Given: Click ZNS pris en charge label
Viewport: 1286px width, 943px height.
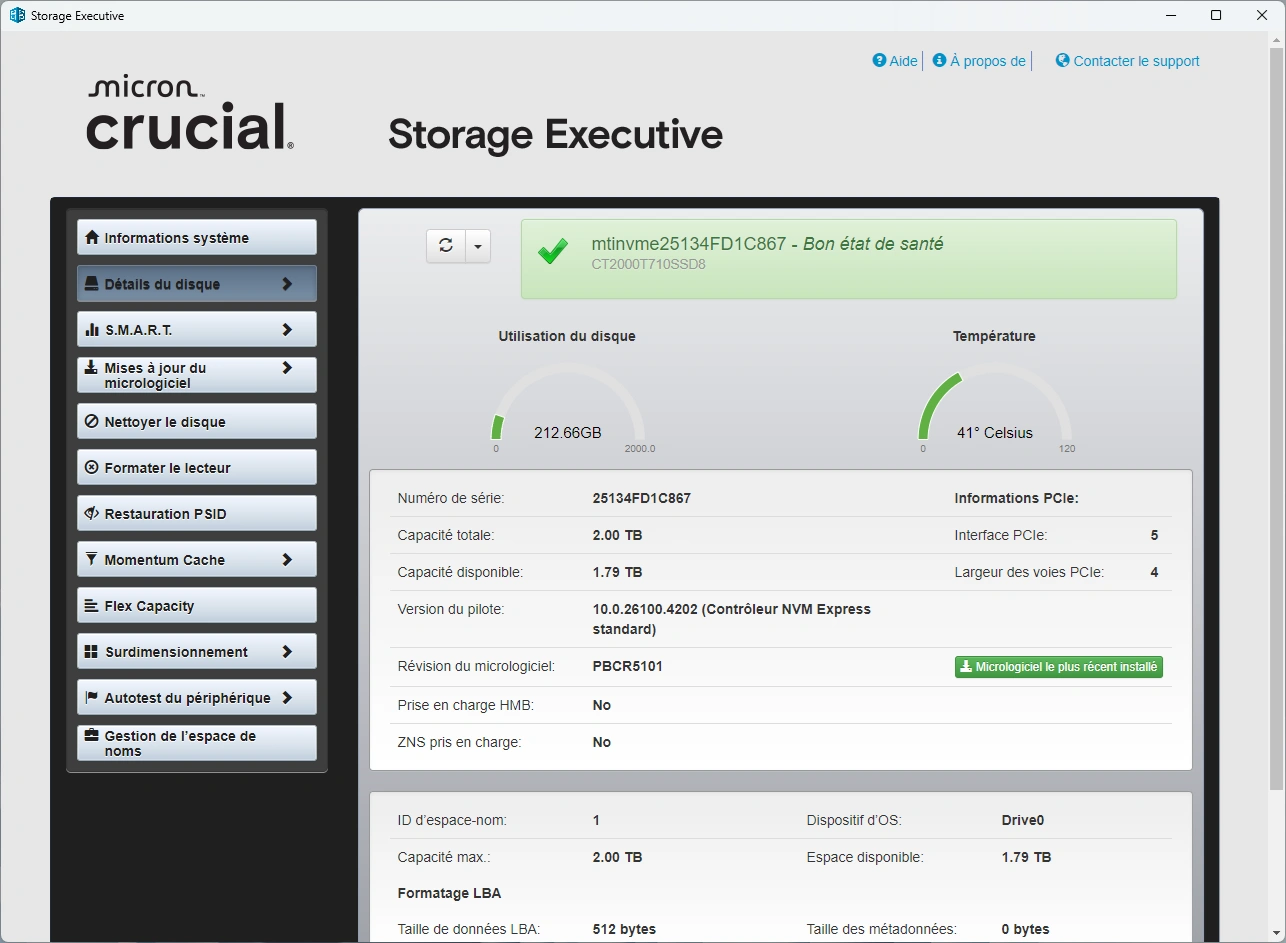Looking at the screenshot, I should point(459,742).
